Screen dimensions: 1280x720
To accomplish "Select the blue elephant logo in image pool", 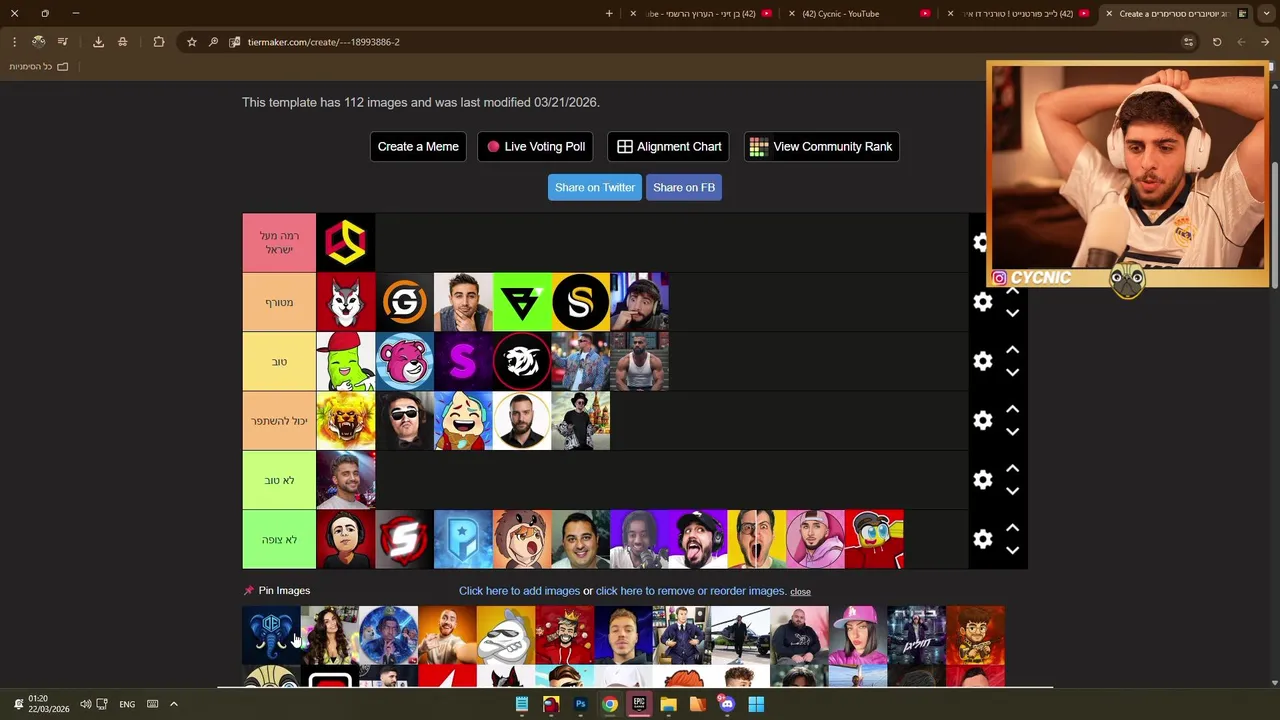I will tap(271, 635).
